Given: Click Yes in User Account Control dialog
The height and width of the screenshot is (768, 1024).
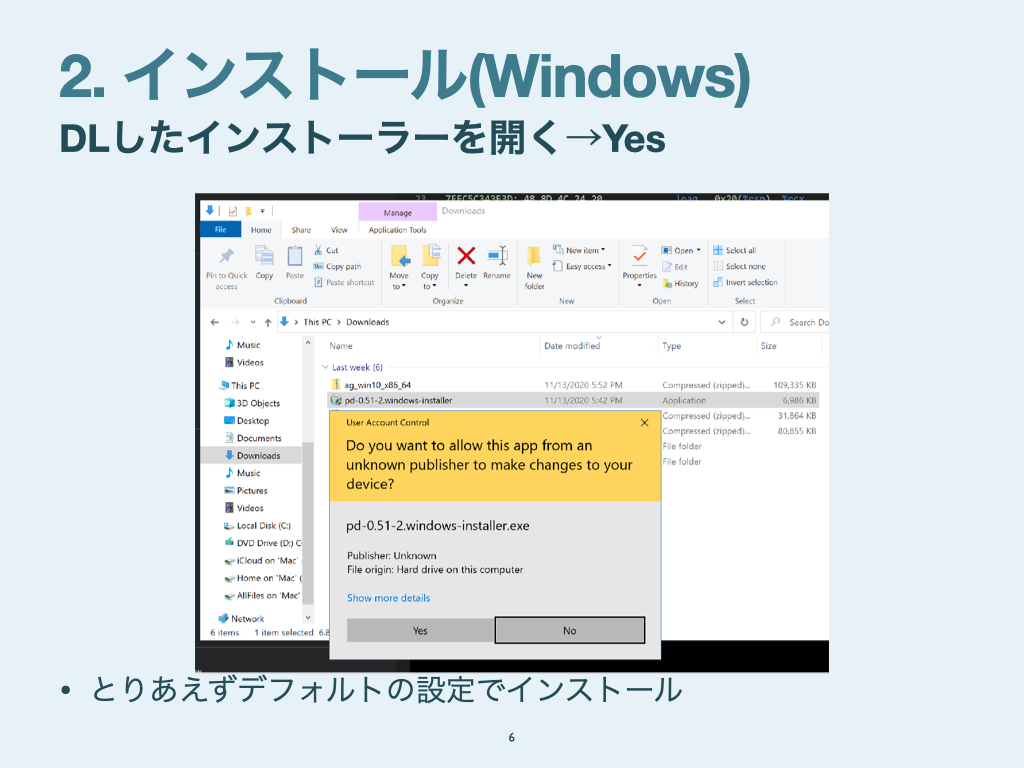Looking at the screenshot, I should tap(420, 631).
